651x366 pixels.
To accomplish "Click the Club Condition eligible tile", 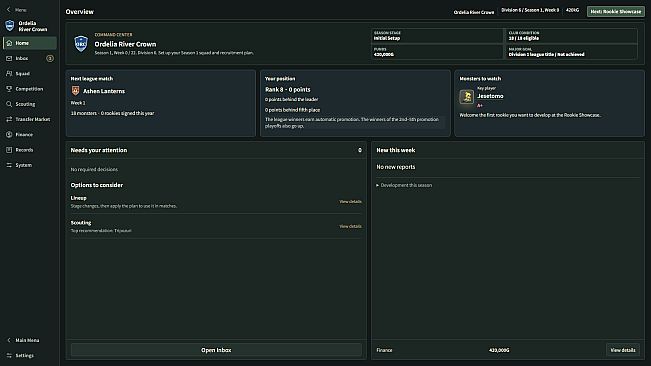I will (571, 36).
